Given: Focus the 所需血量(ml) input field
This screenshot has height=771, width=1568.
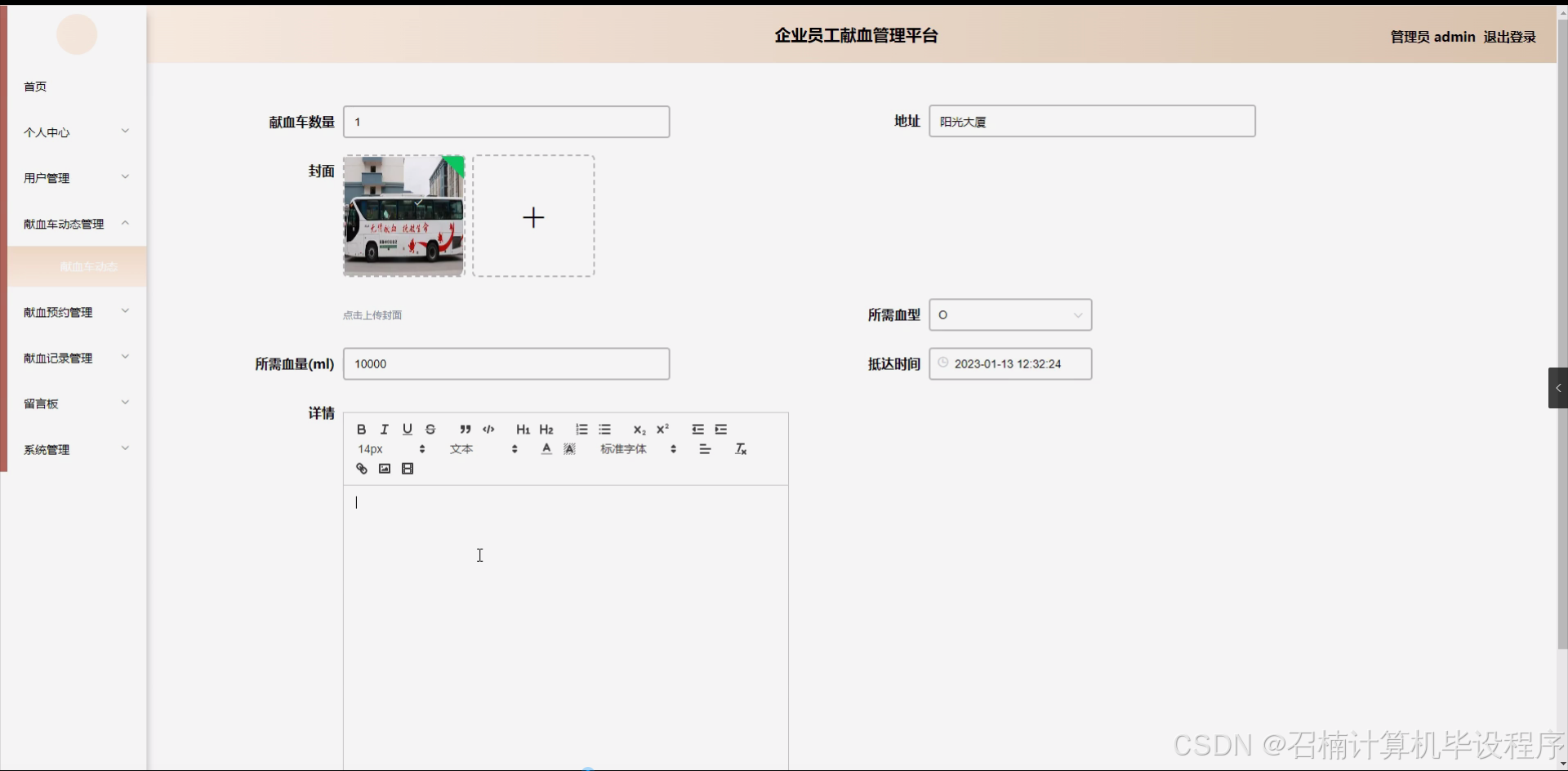Looking at the screenshot, I should [506, 364].
